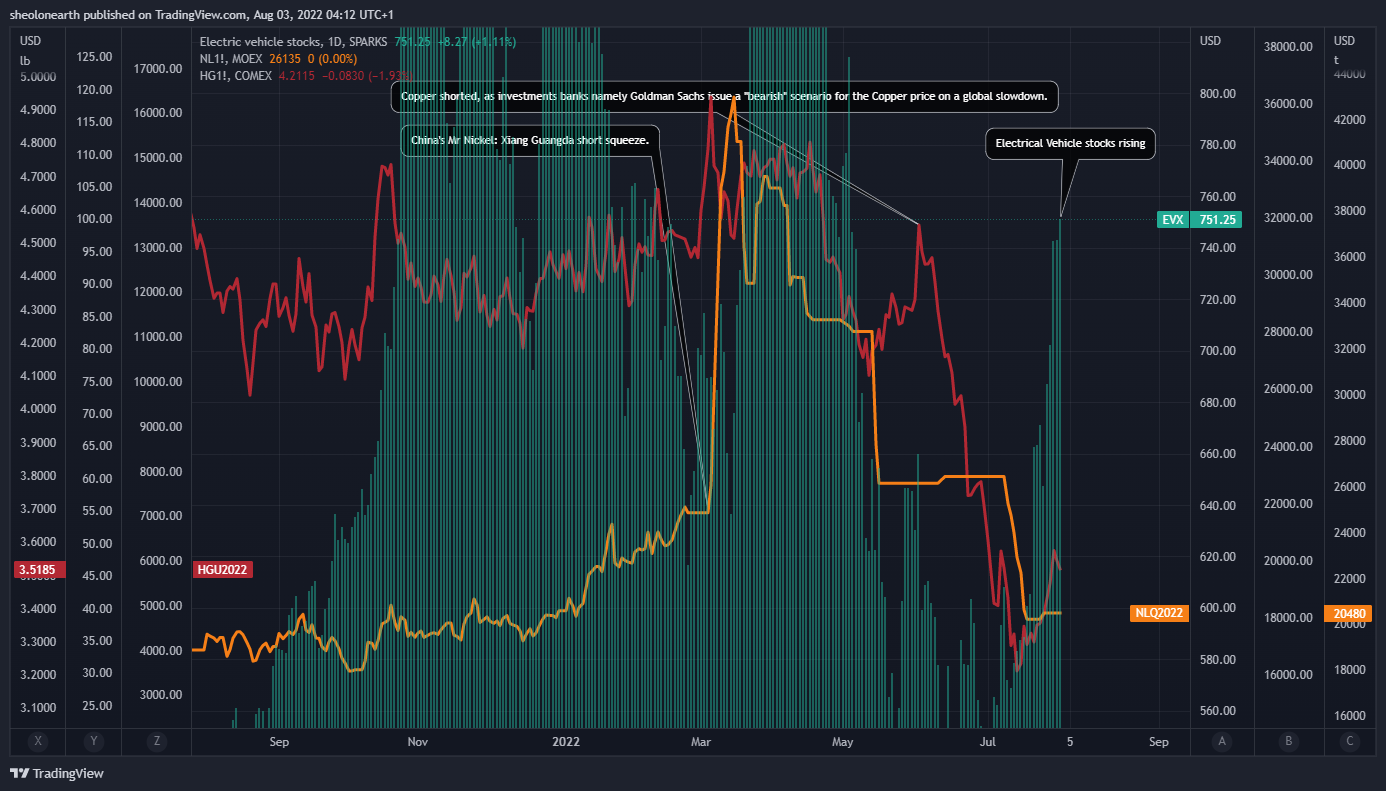Click the Y scale label button
The width and height of the screenshot is (1386, 791).
[94, 741]
